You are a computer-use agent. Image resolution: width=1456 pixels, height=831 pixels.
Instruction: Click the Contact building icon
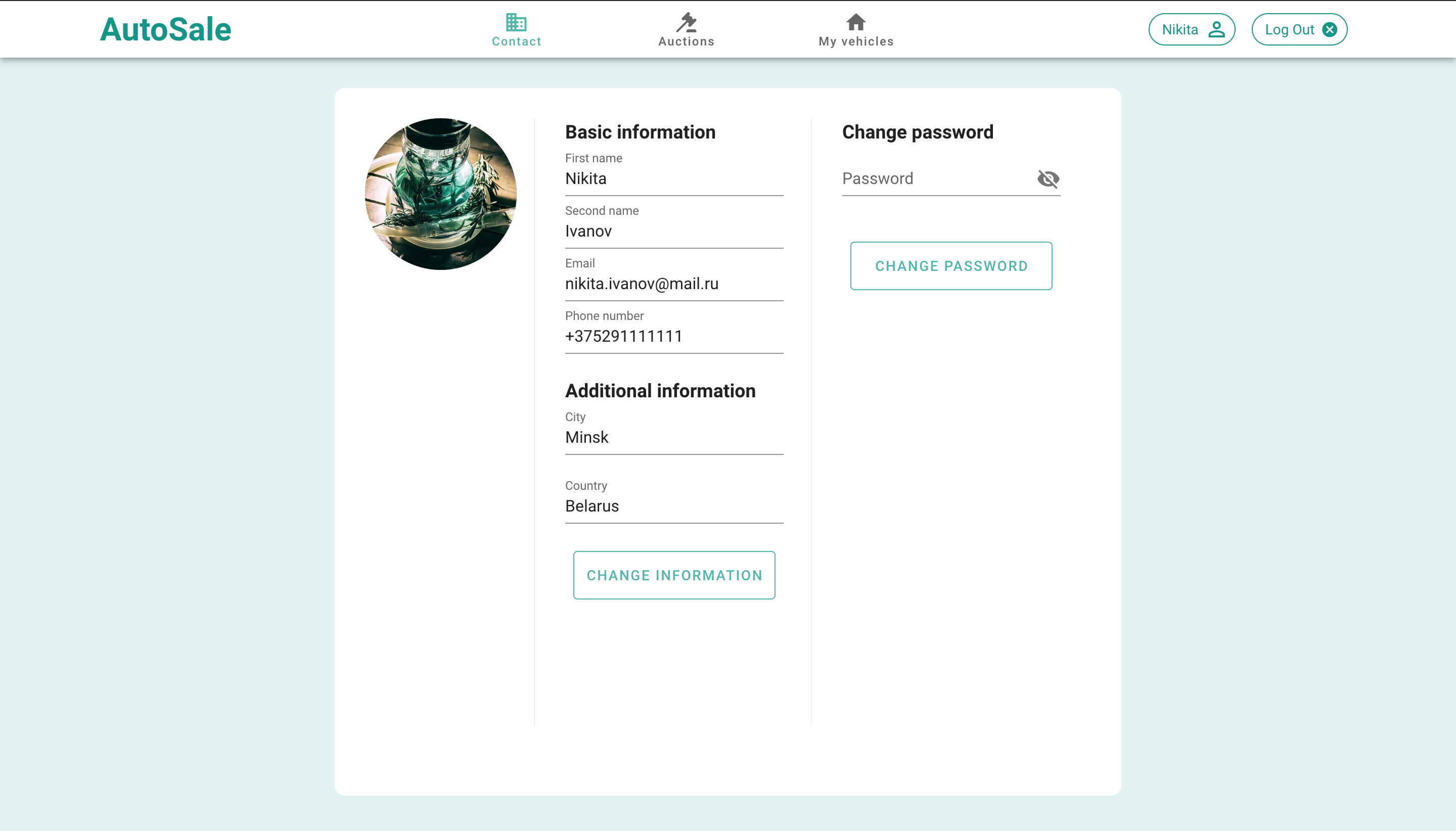pyautogui.click(x=516, y=22)
